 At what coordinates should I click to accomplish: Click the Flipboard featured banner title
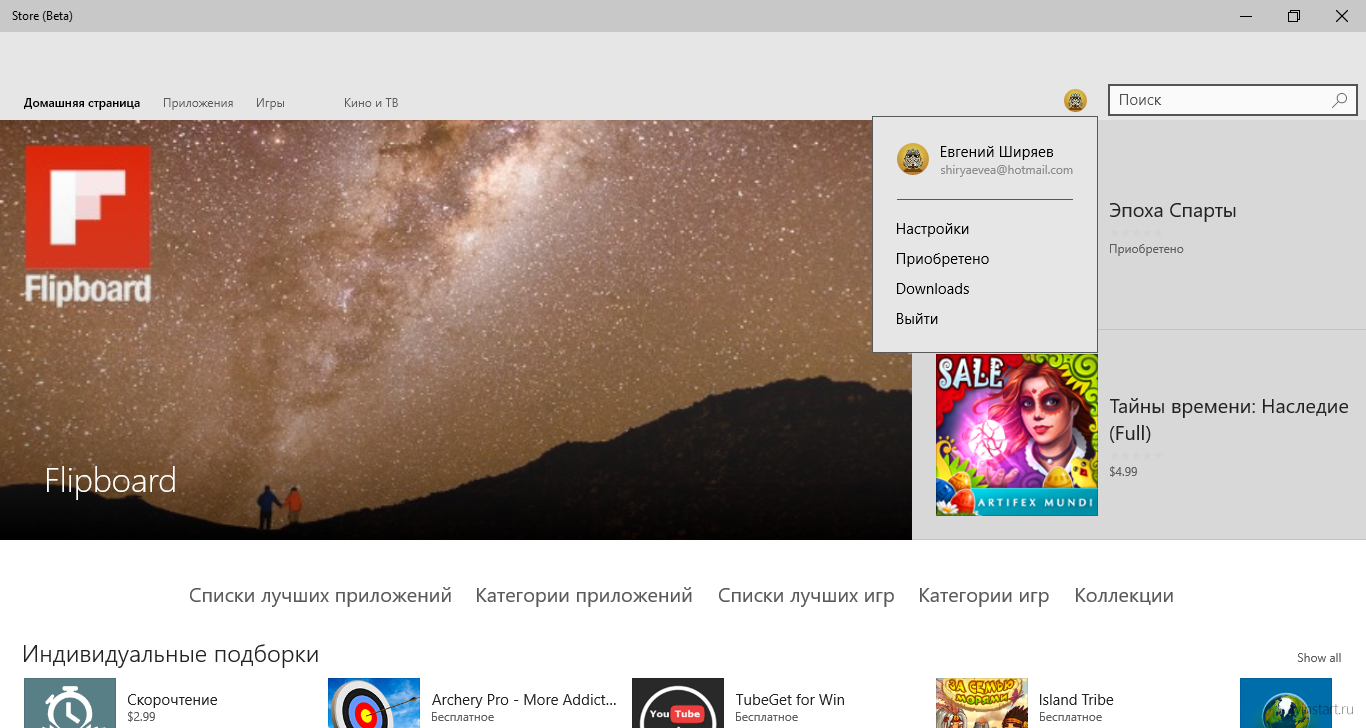click(x=110, y=481)
